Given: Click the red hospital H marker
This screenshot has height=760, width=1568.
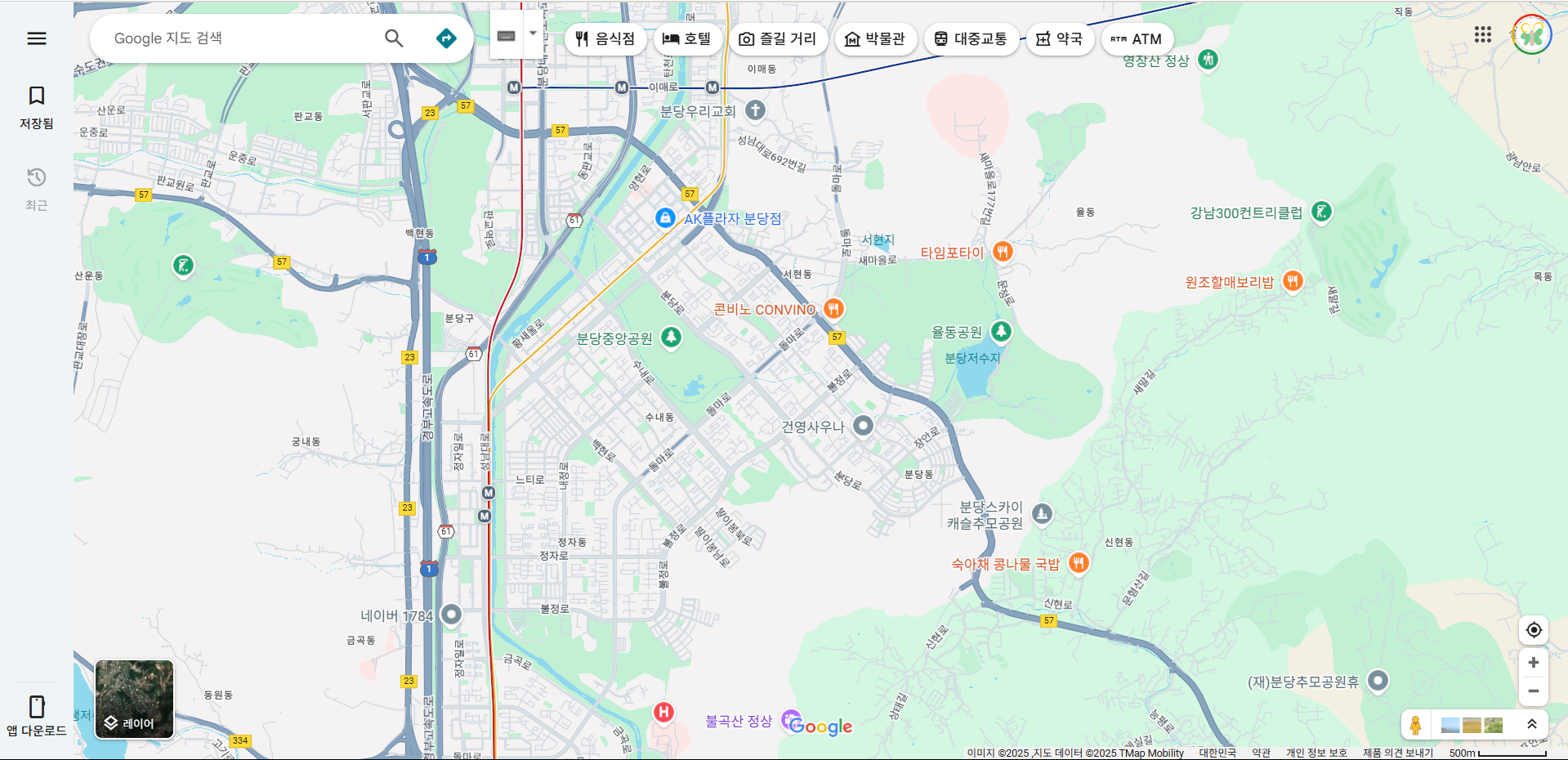Looking at the screenshot, I should 663,712.
